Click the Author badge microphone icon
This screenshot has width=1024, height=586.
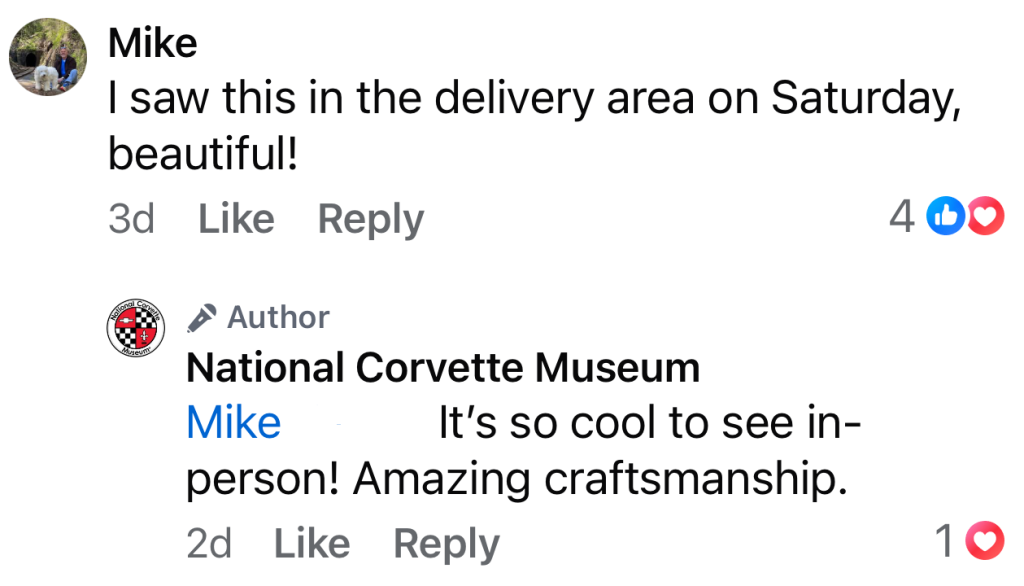pos(202,318)
